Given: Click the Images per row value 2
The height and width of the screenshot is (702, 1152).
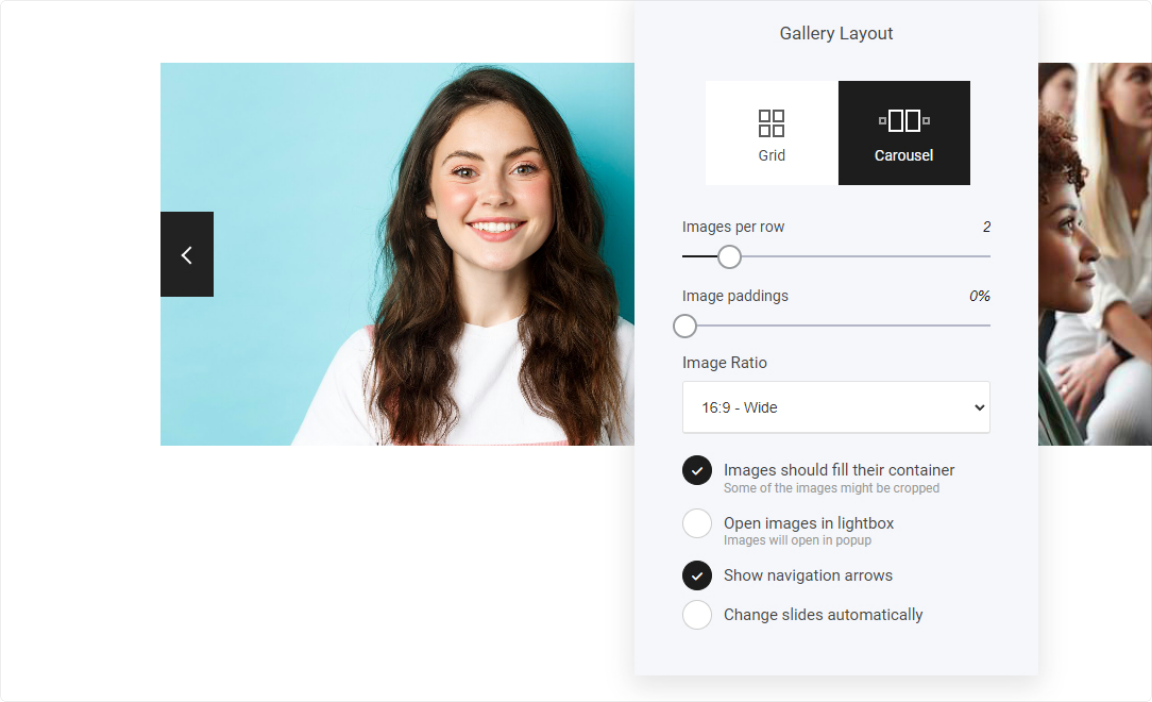Looking at the screenshot, I should (987, 227).
